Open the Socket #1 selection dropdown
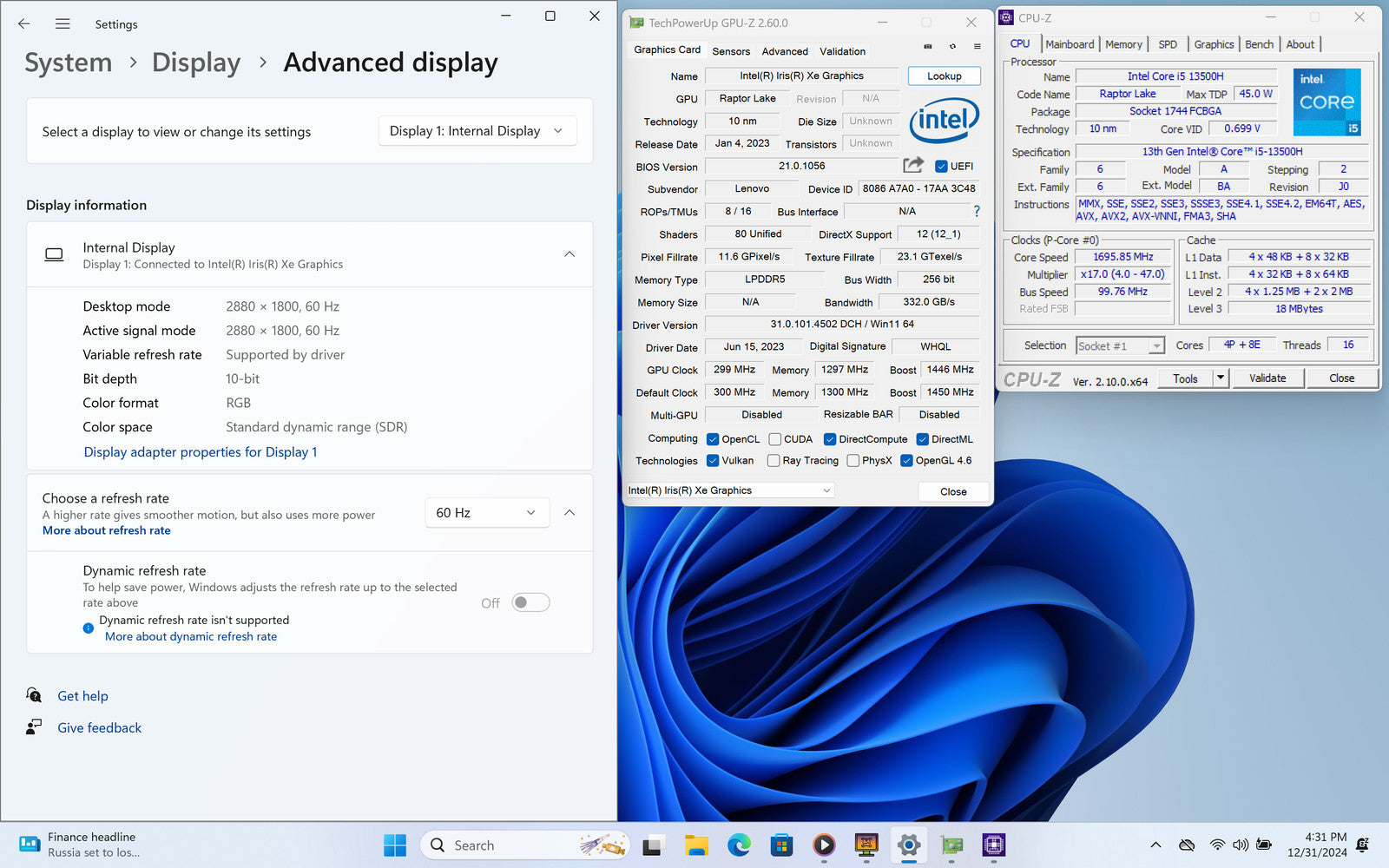 (x=1120, y=345)
